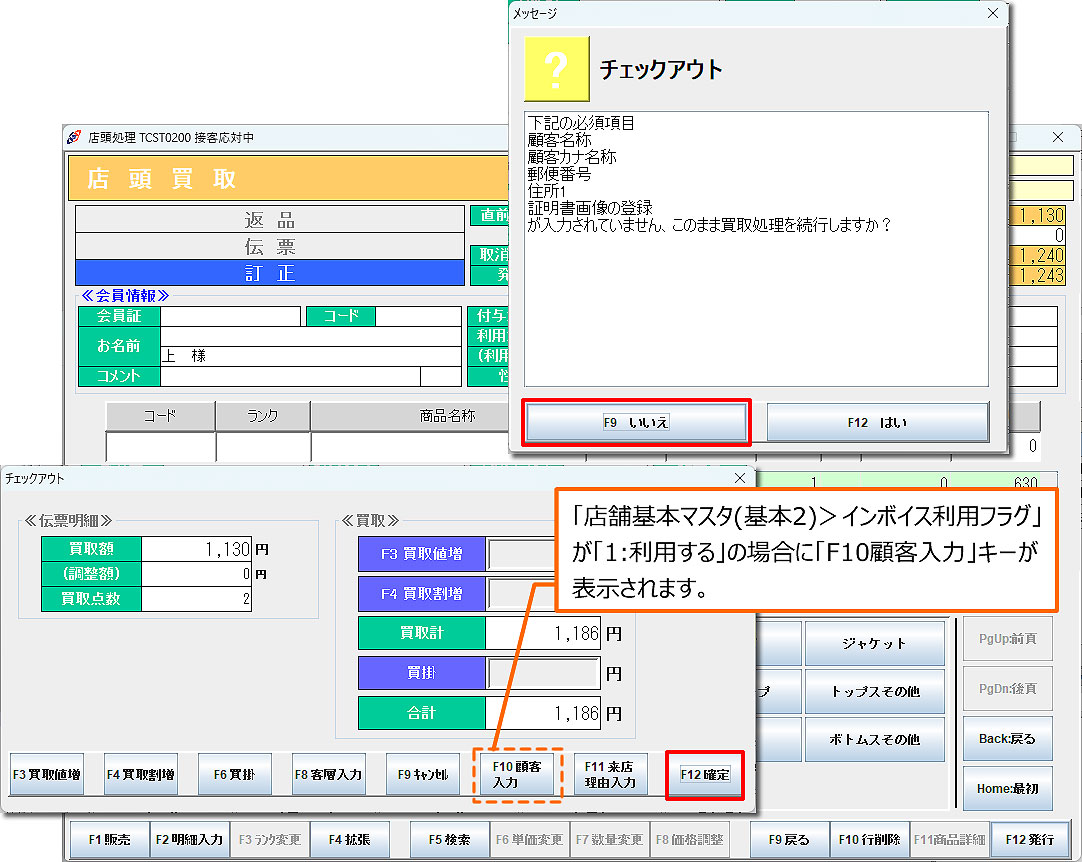Click F3 買取値増 bottom button

(46, 774)
